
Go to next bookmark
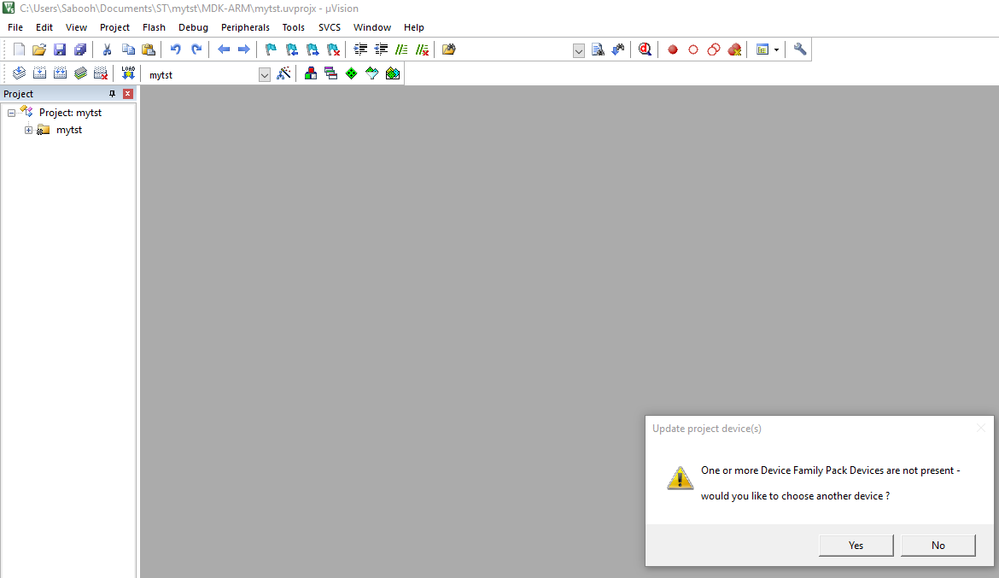coord(312,50)
